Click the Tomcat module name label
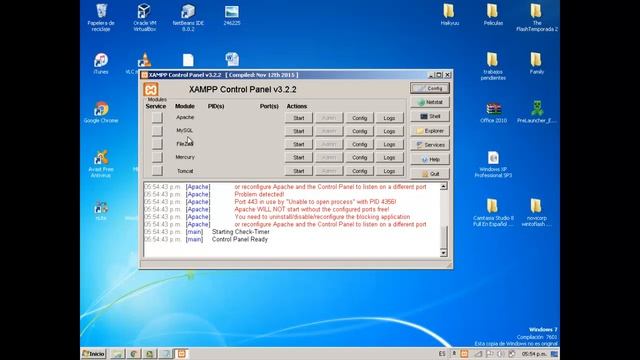The height and width of the screenshot is (360, 640). point(185,171)
